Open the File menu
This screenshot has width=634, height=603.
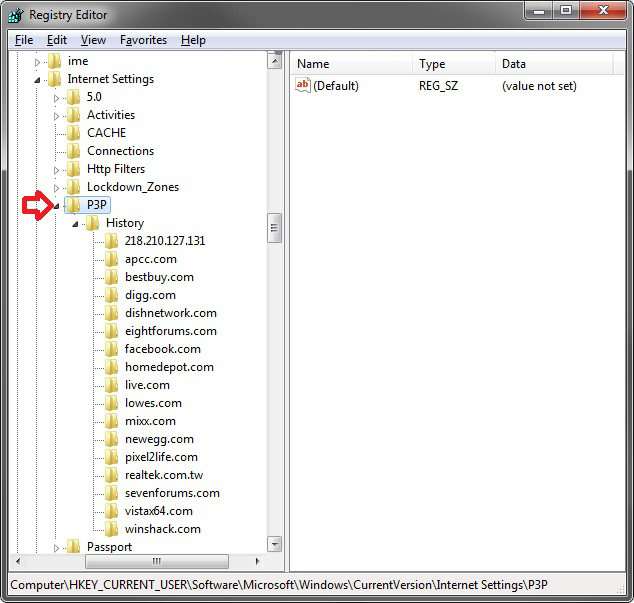(24, 40)
